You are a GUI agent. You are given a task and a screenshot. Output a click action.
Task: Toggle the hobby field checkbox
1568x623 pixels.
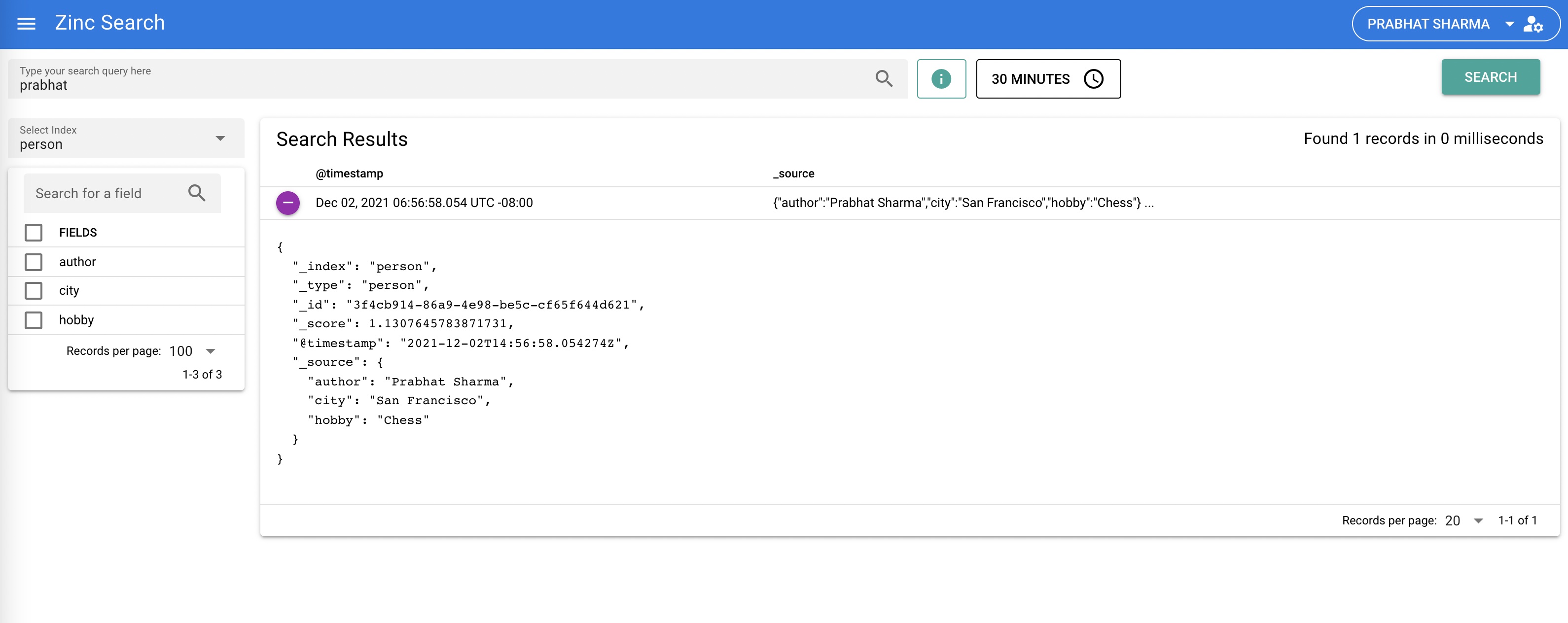(x=33, y=319)
